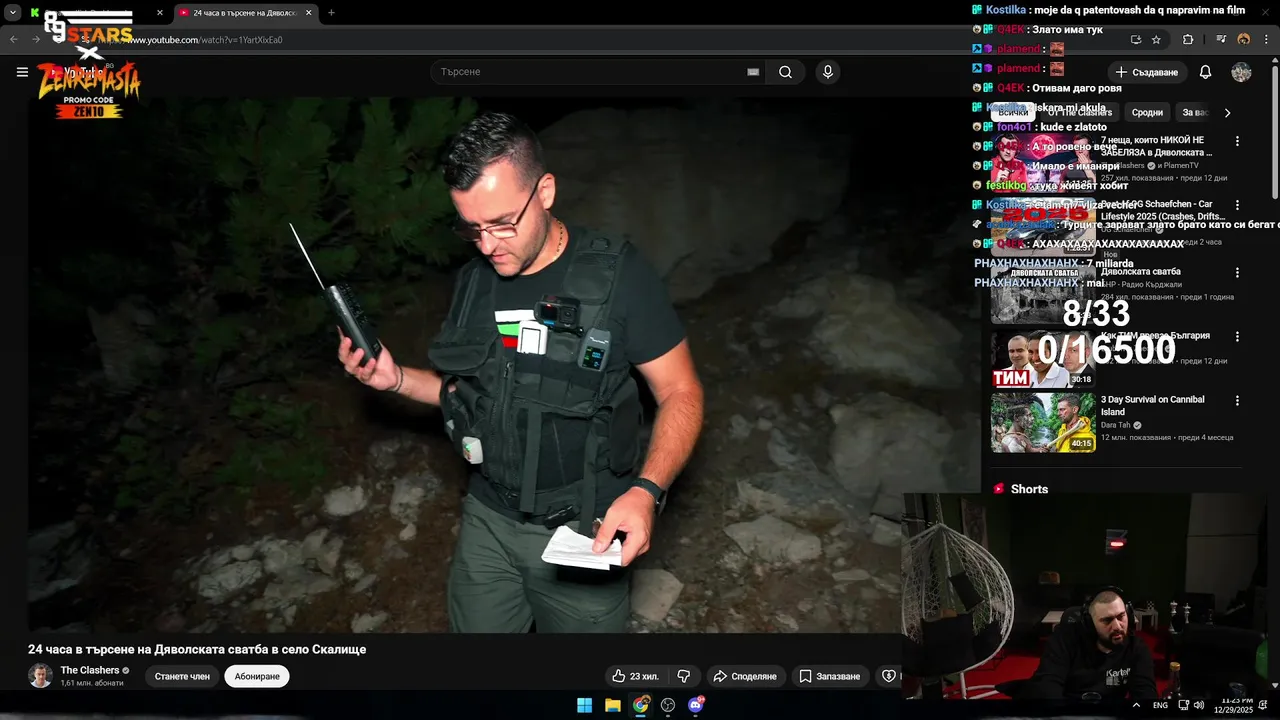Close the YouTube video tab

point(308,13)
